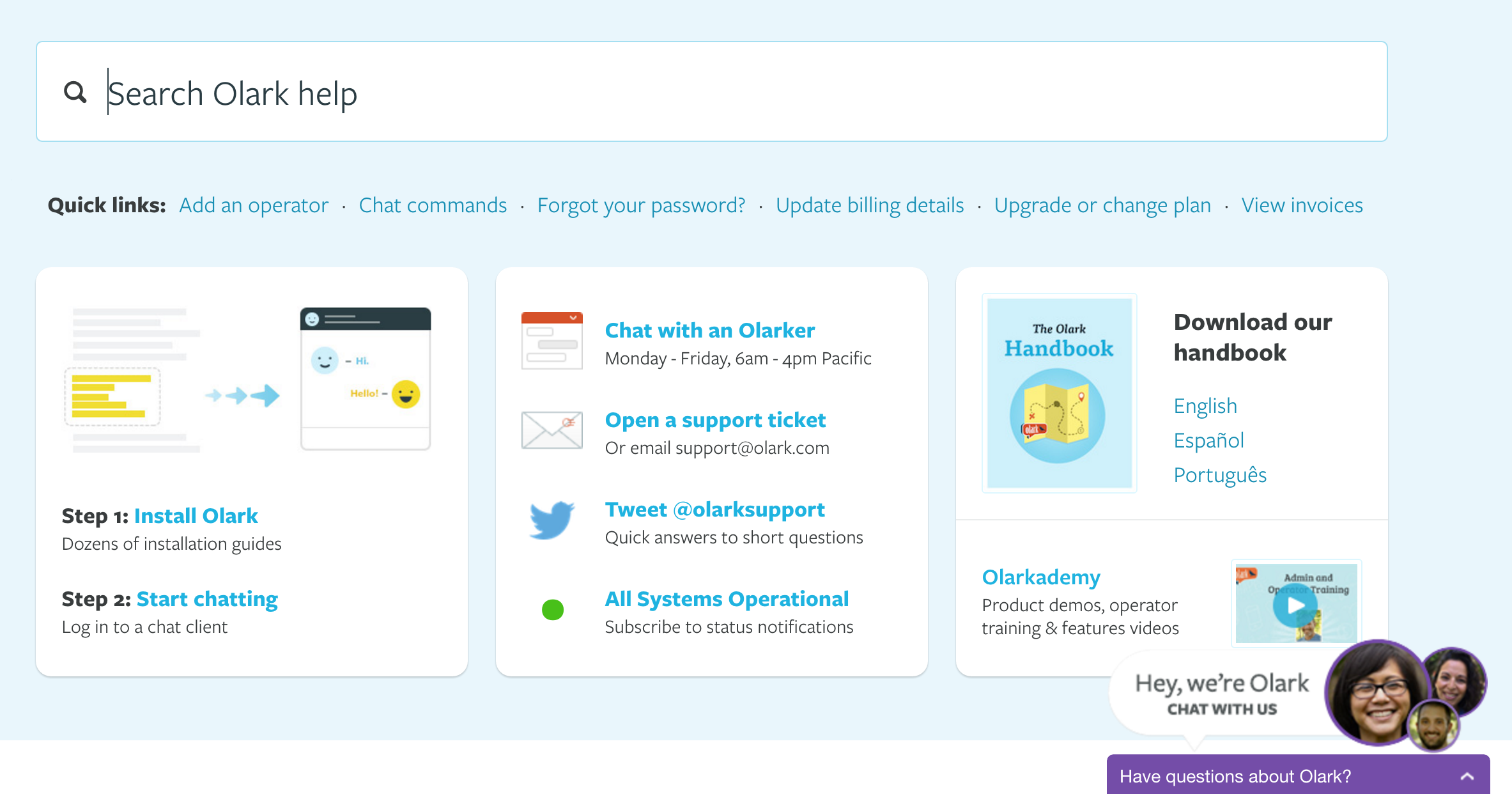Viewport: 1512px width, 794px height.
Task: Go to Chat commands quick link
Action: (433, 205)
